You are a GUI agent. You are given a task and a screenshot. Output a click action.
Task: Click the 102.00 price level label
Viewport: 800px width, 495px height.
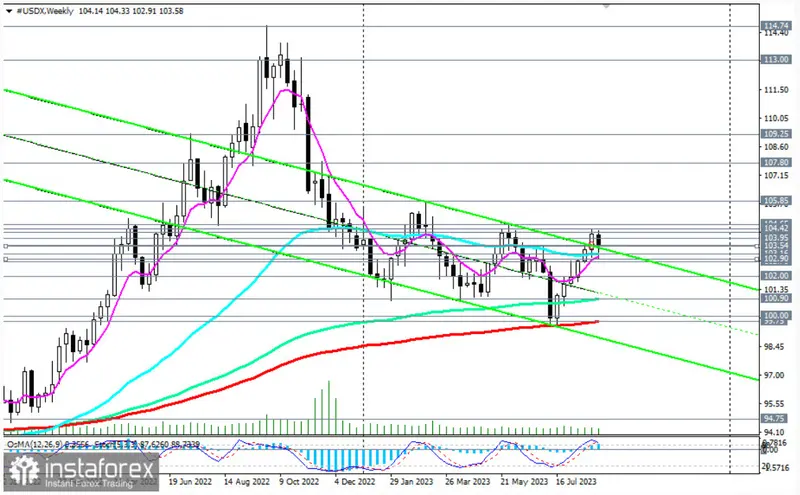(776, 274)
